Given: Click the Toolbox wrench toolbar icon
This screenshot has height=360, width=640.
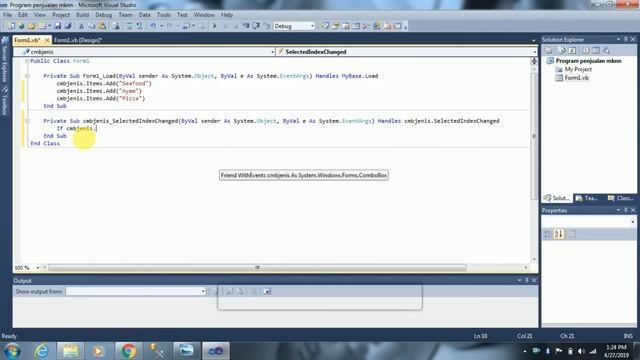Looking at the screenshot, I should [x=367, y=26].
